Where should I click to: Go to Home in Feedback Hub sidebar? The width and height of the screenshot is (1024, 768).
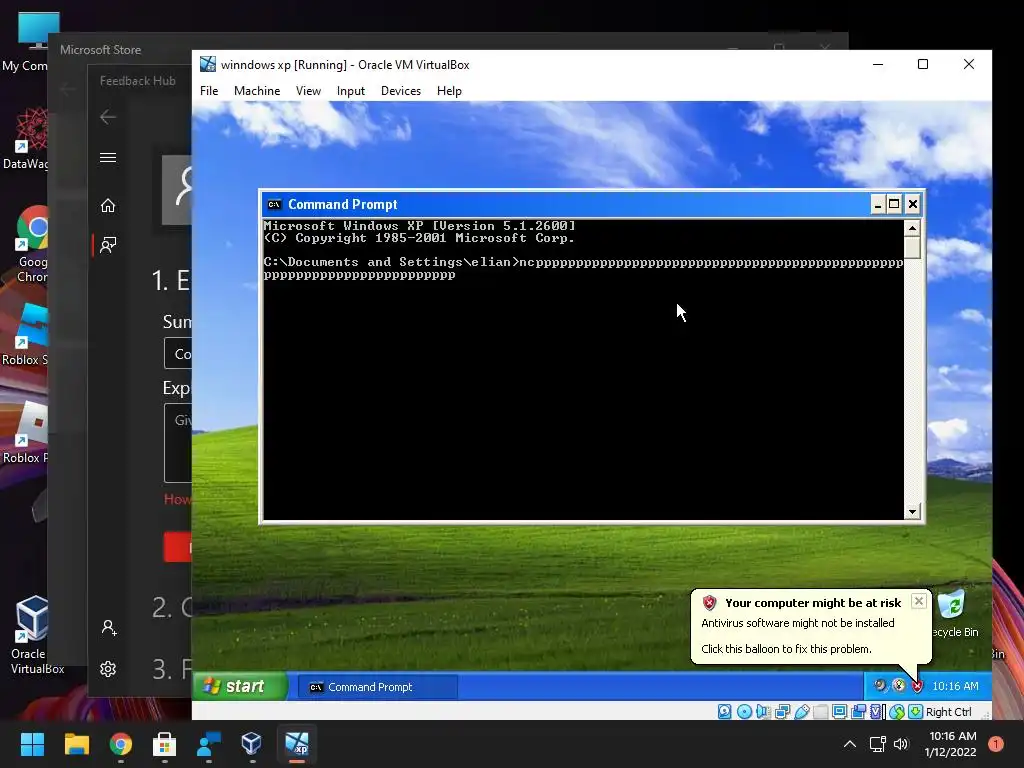click(x=108, y=206)
